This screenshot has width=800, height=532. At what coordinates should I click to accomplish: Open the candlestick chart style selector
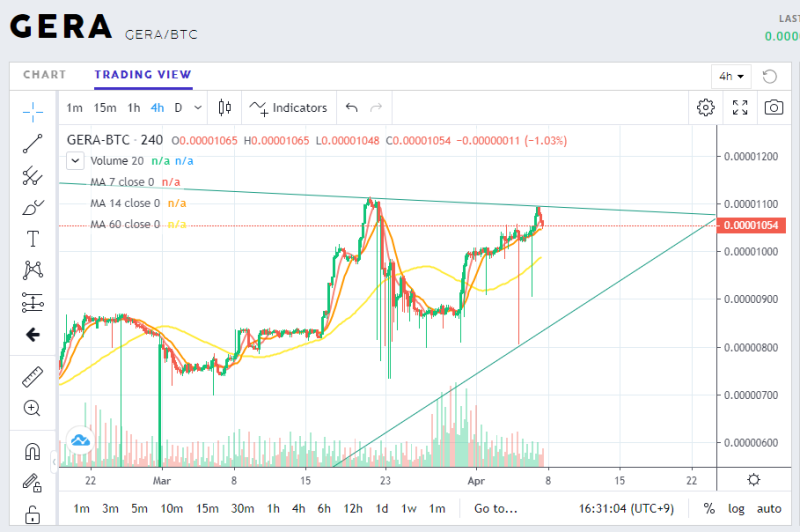pyautogui.click(x=224, y=108)
